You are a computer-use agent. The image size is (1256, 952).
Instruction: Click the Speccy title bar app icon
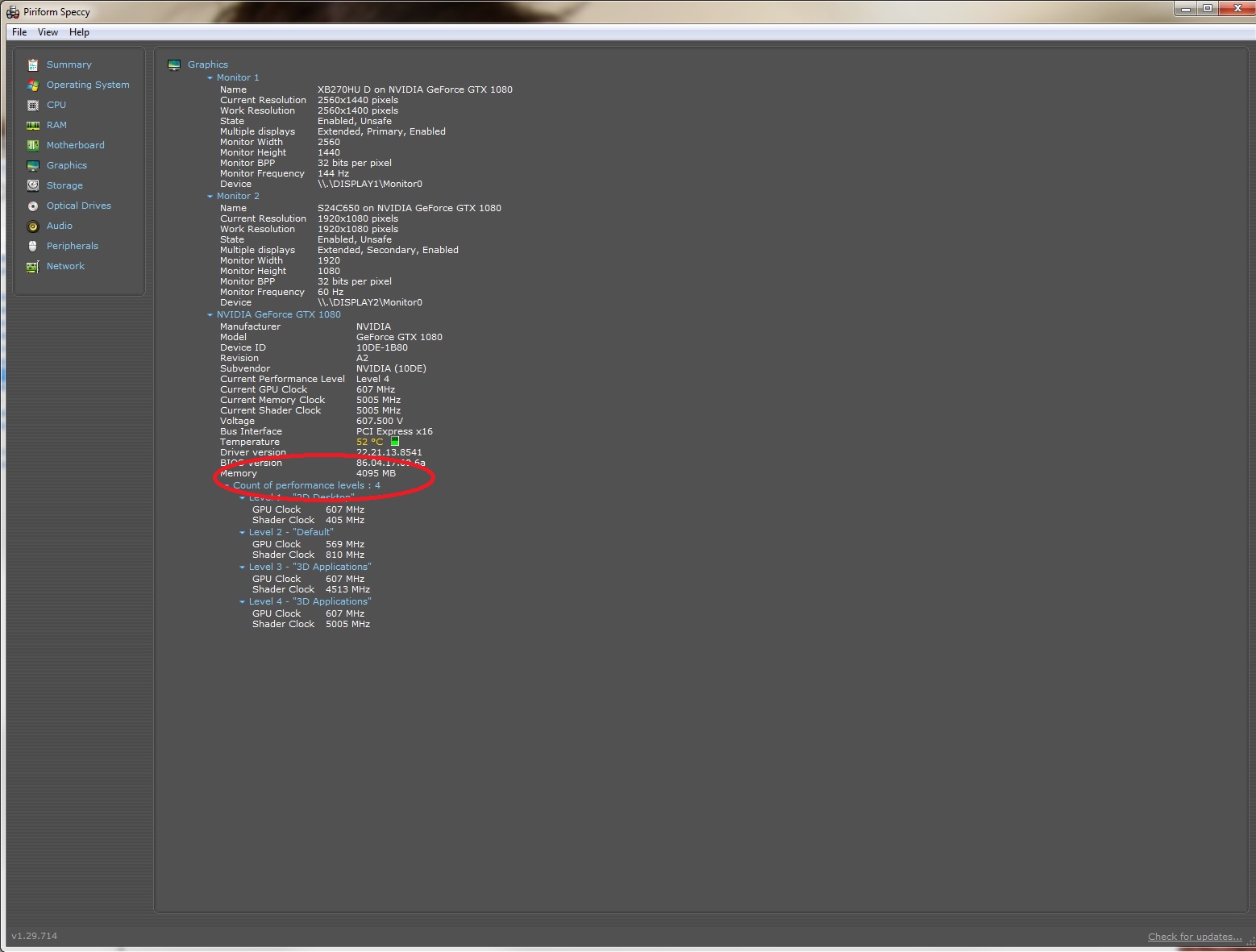[13, 12]
